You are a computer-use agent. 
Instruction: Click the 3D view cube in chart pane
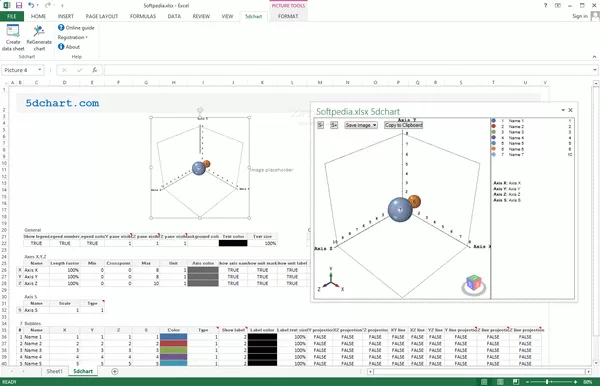coord(474,285)
